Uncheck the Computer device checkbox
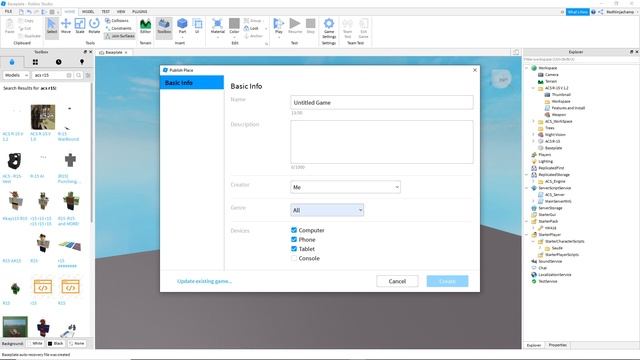The image size is (640, 360). click(x=294, y=230)
